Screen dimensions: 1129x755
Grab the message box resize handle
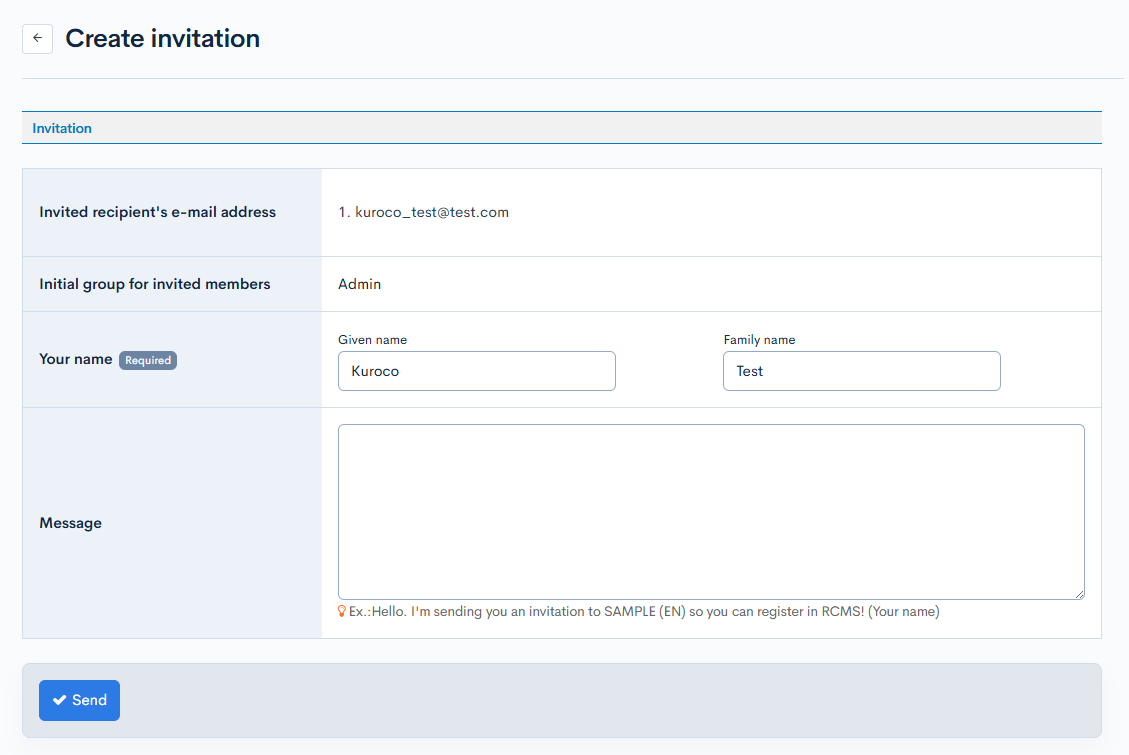coord(1079,594)
